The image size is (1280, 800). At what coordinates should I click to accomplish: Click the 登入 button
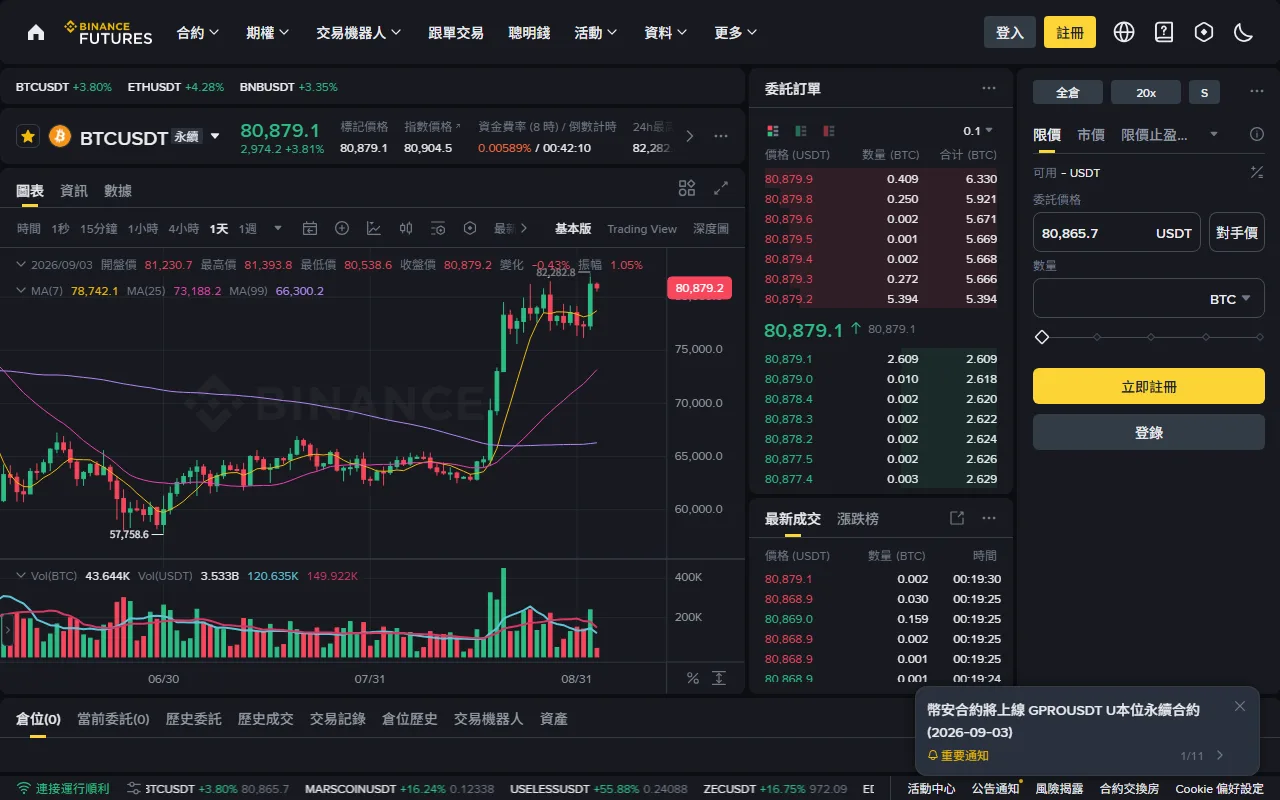1010,32
